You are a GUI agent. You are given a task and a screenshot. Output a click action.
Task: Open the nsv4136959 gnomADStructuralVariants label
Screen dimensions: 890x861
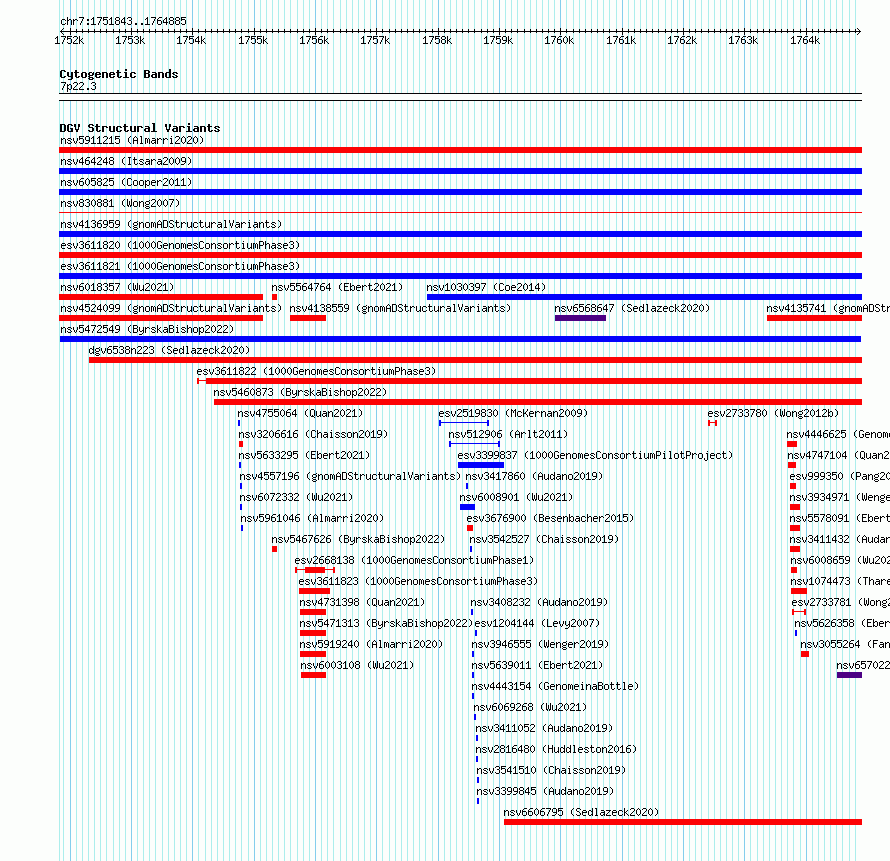pyautogui.click(x=171, y=224)
